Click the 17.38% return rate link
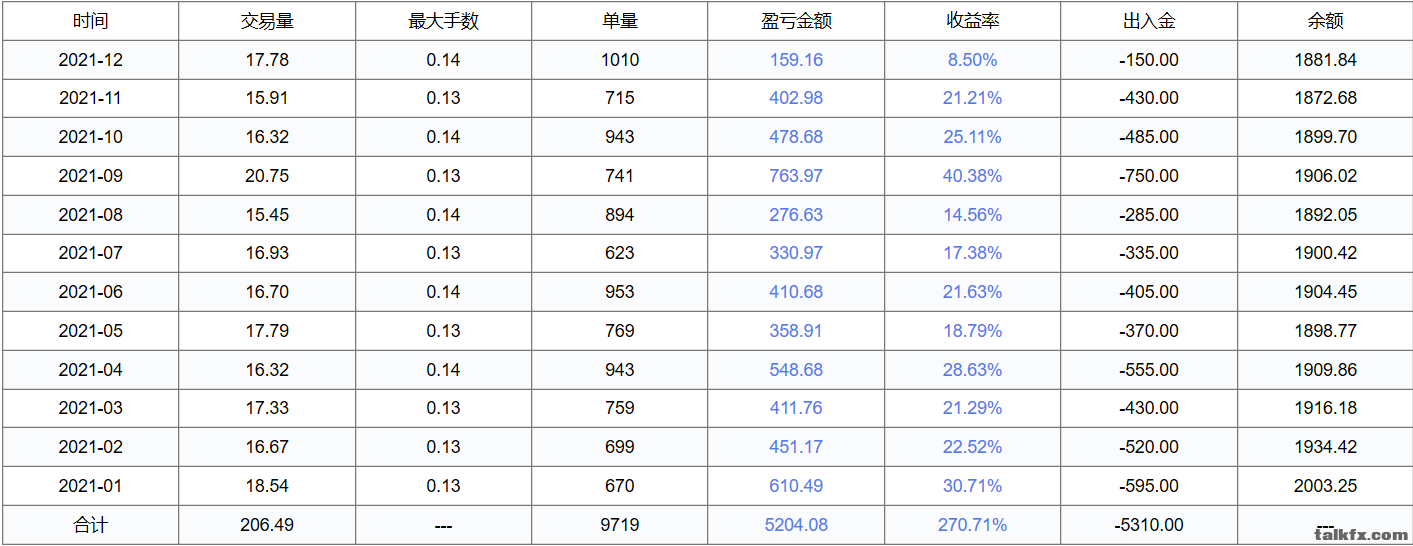 tap(973, 253)
